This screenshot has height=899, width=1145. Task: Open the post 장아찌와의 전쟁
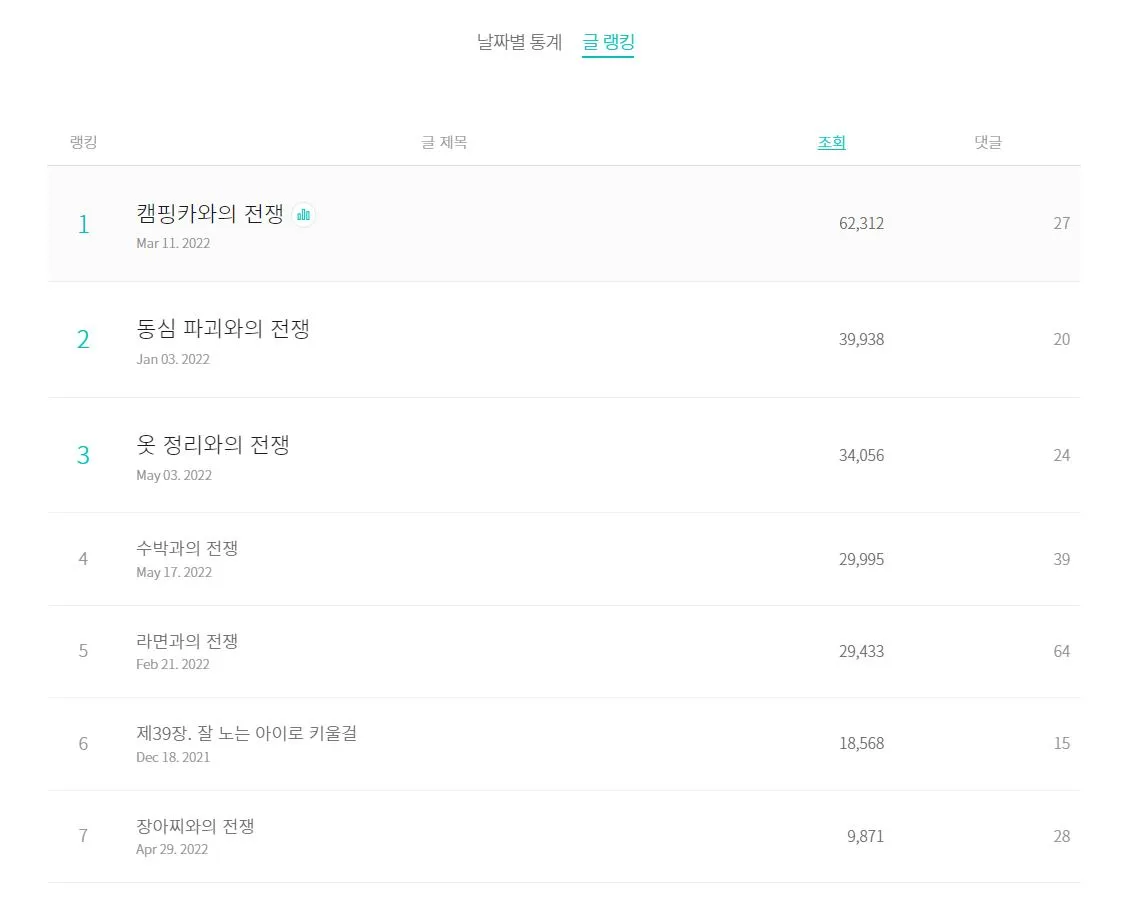click(195, 826)
